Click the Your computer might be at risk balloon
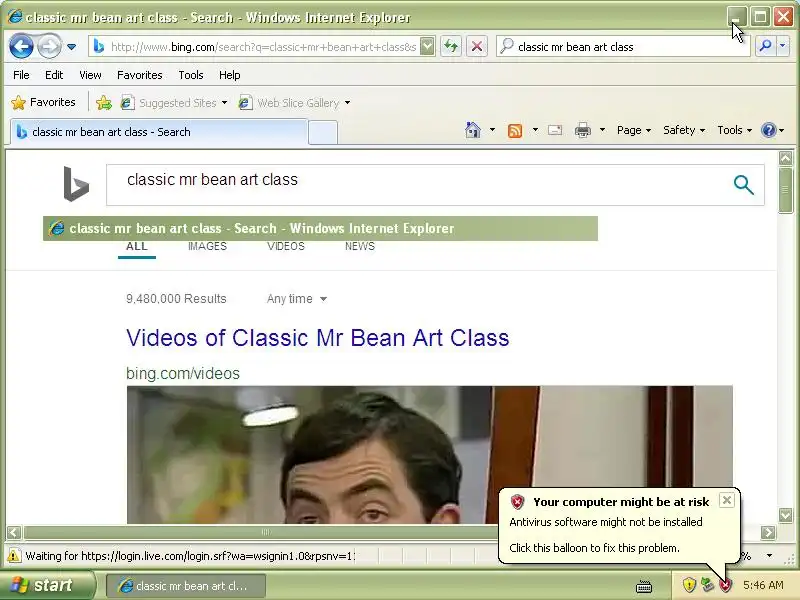 619,526
